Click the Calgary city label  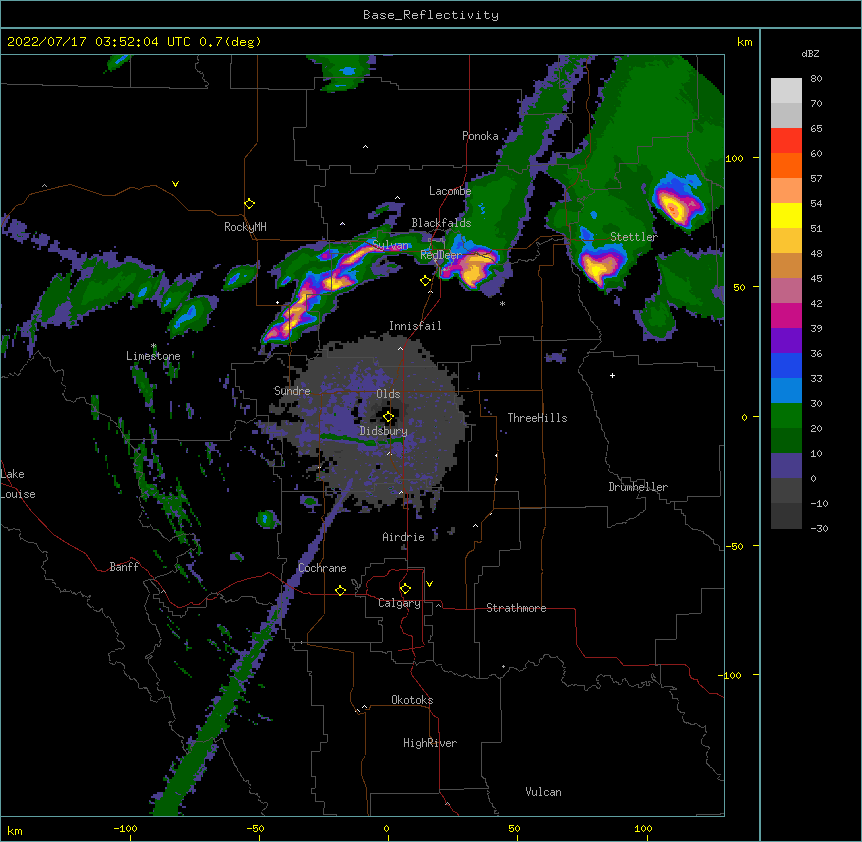pyautogui.click(x=399, y=603)
